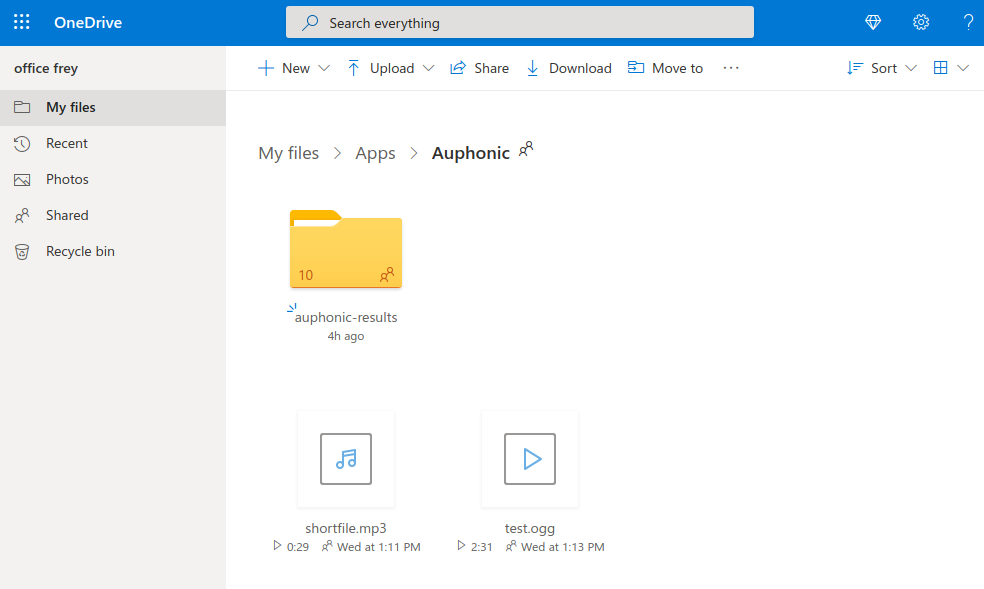Click the Auphonic breadcrumb title
The height and width of the screenshot is (589, 984).
point(471,153)
